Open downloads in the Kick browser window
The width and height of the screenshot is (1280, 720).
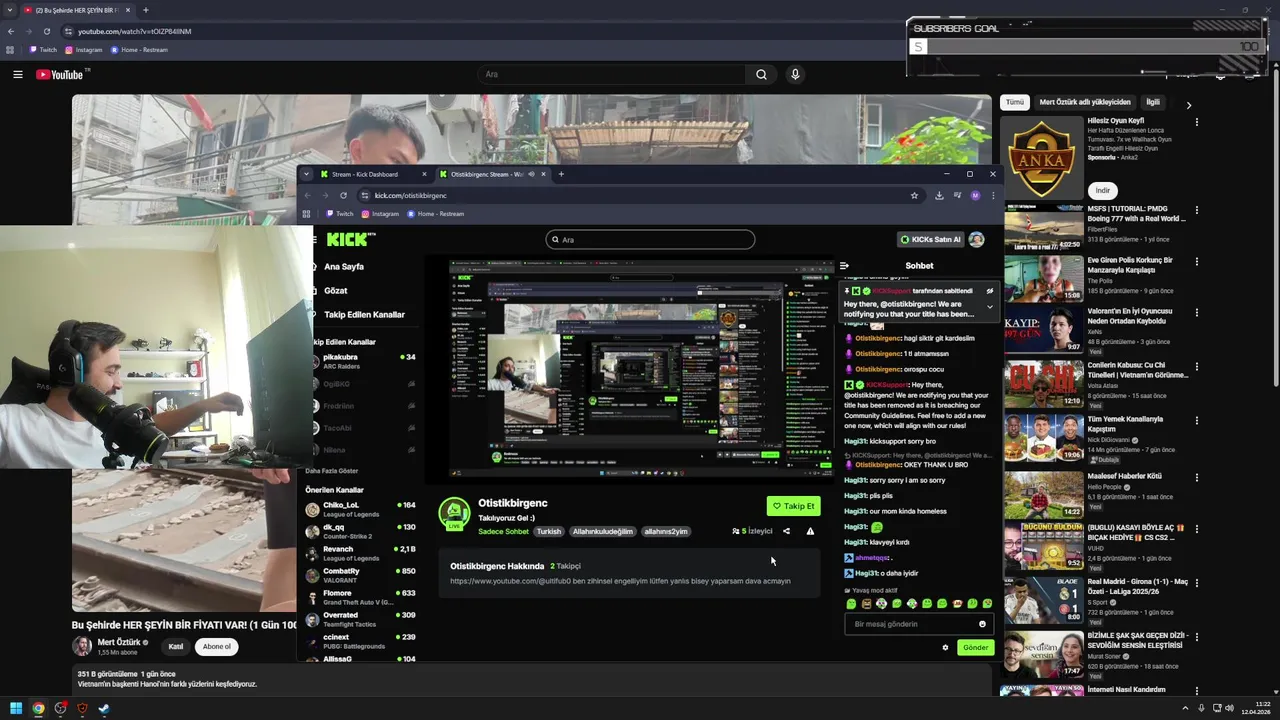pos(939,195)
